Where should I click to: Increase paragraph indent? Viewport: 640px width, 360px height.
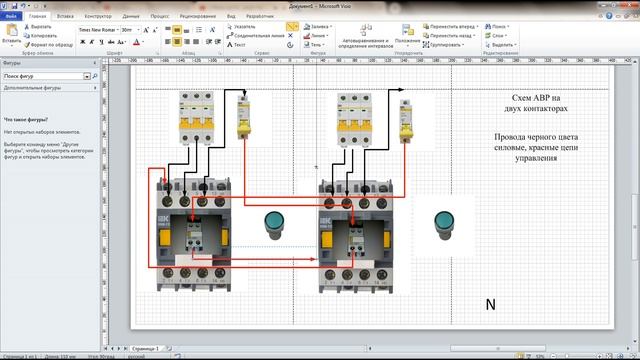(218, 42)
